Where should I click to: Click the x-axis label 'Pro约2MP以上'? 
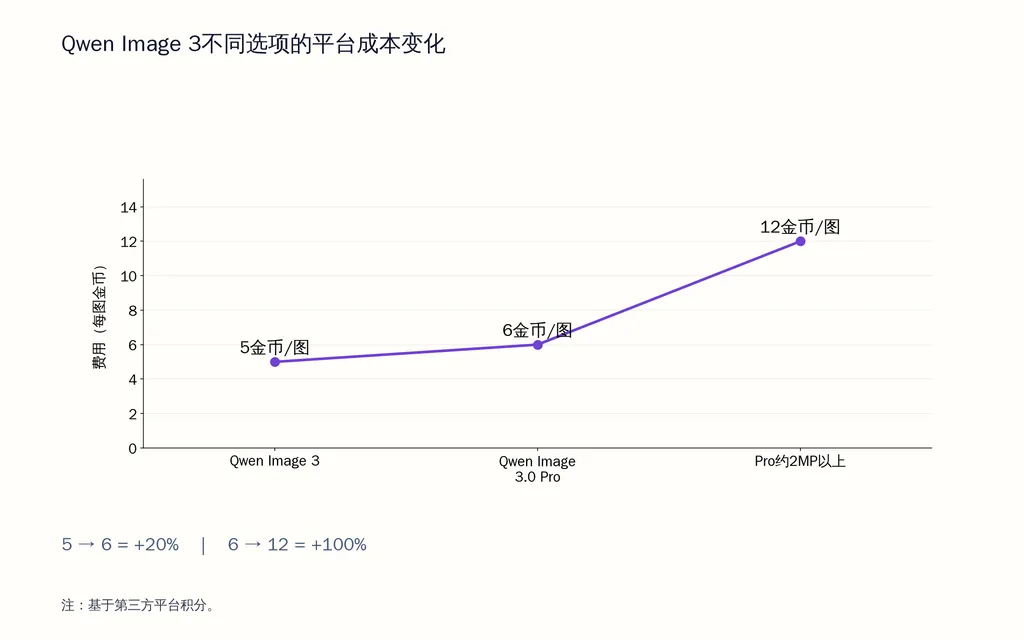[x=800, y=461]
